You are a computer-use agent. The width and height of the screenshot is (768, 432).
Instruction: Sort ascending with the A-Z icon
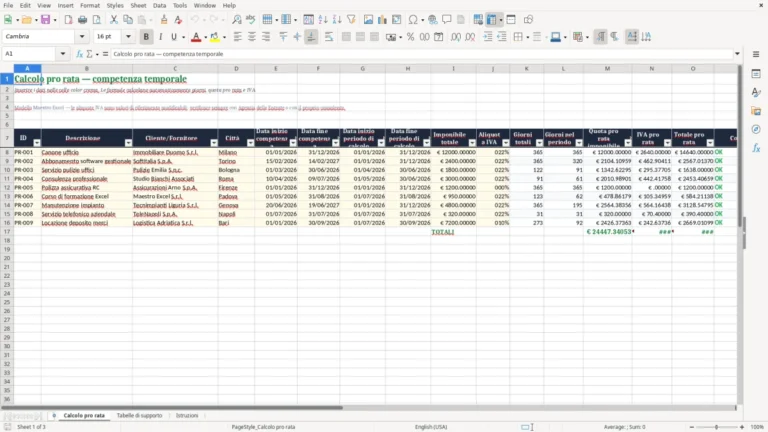[x=323, y=20]
